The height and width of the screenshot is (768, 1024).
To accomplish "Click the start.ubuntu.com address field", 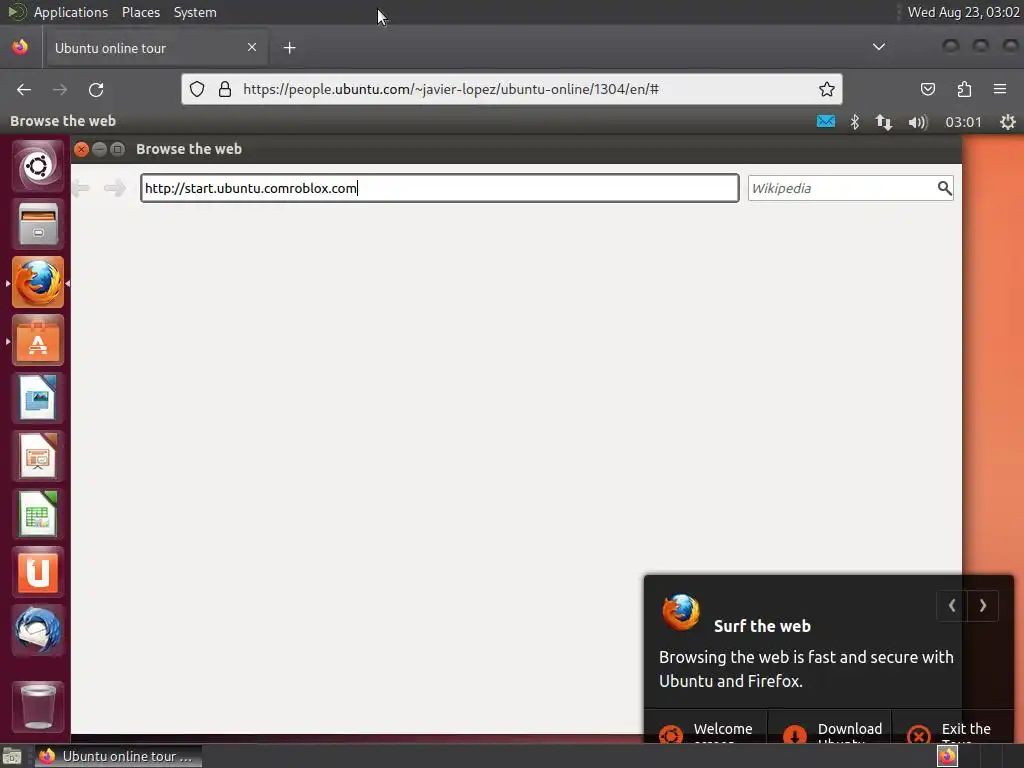I will coord(440,188).
